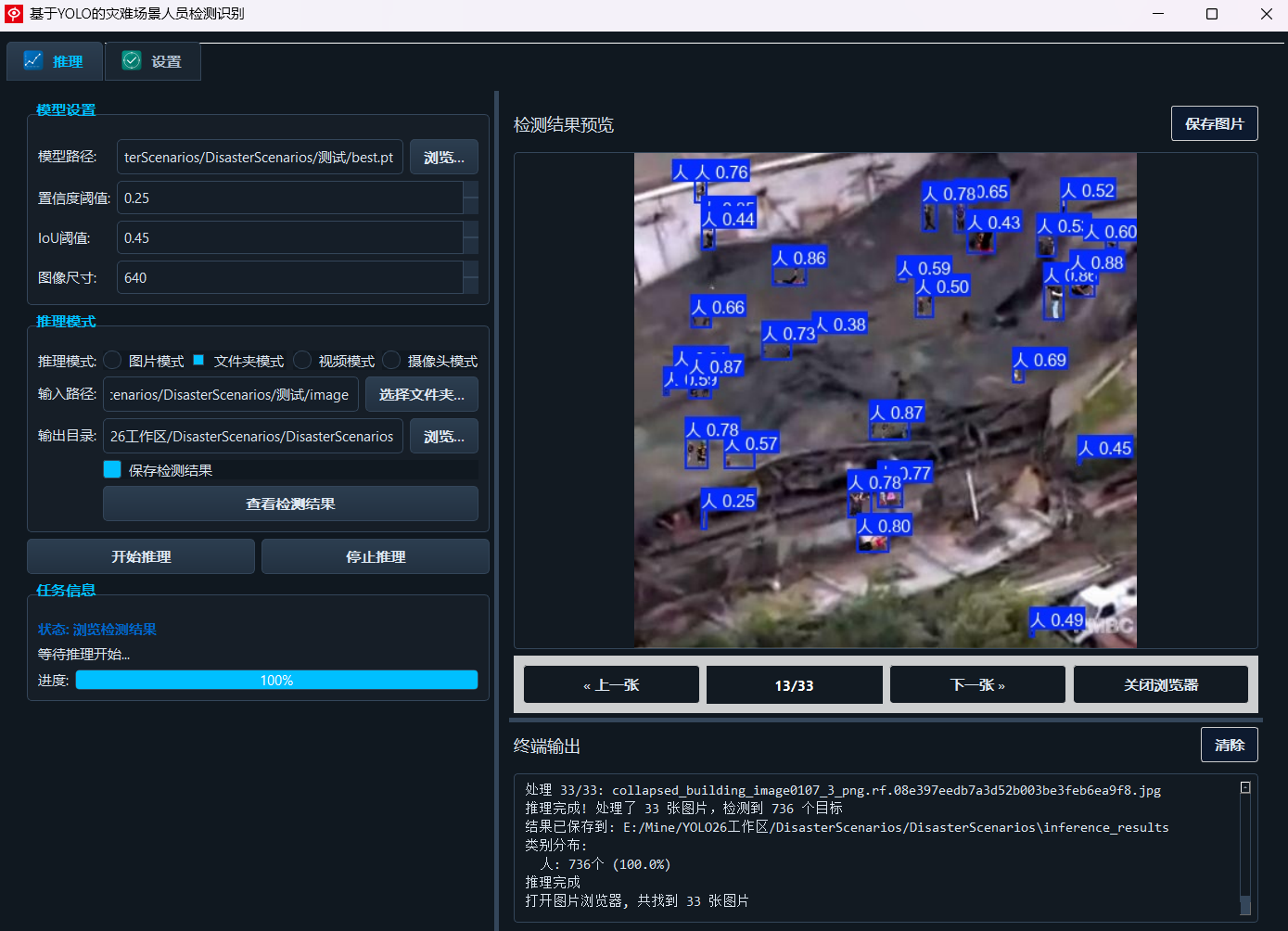Stop inference with 停止推理

tap(376, 556)
